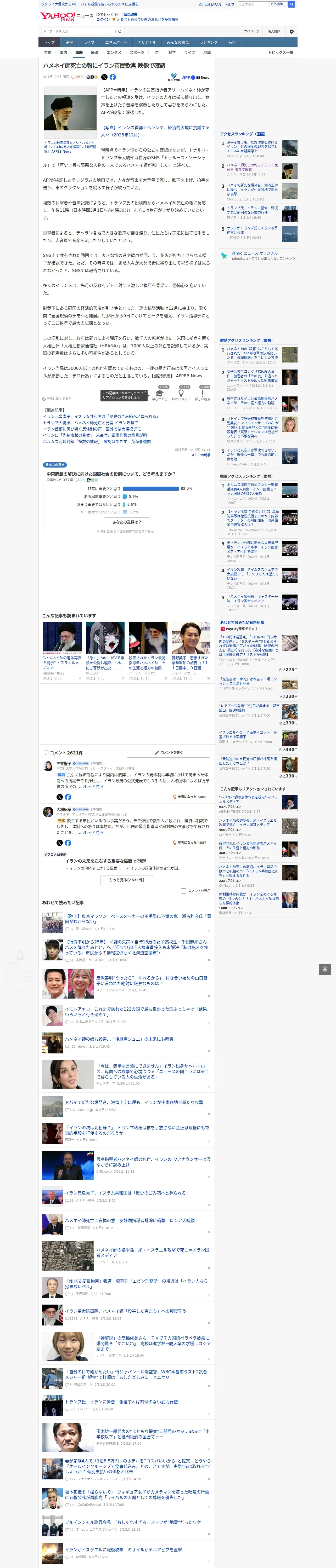Open the ログイン link in header
Viewport: 336px width, 1568px height.
[103, 20]
